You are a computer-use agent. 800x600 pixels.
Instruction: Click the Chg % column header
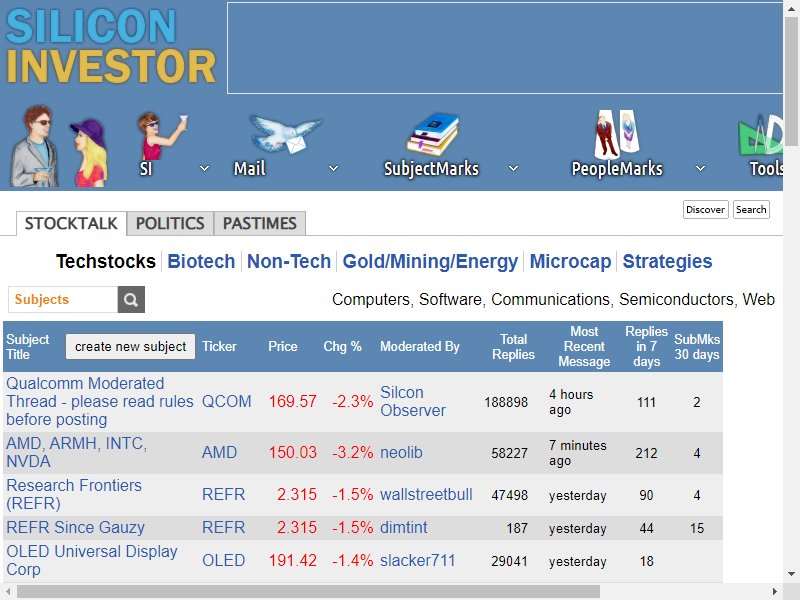tap(342, 346)
